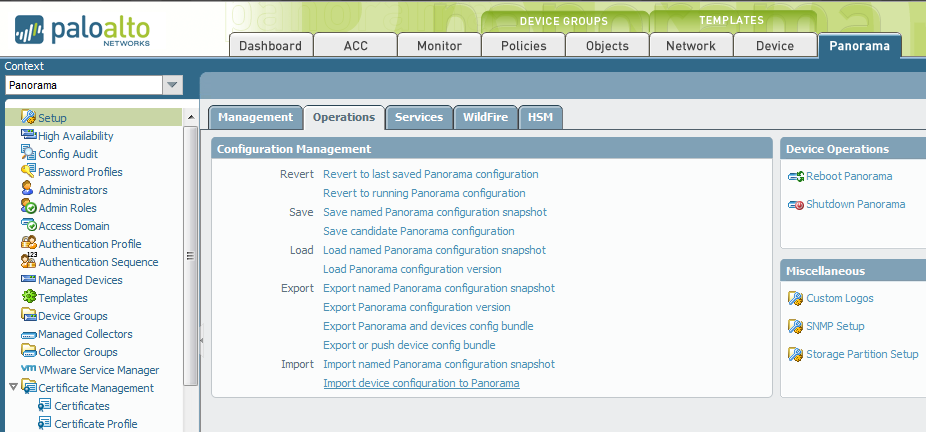Image resolution: width=926 pixels, height=432 pixels.
Task: Select Managed Devices in the sidebar
Action: coord(80,280)
